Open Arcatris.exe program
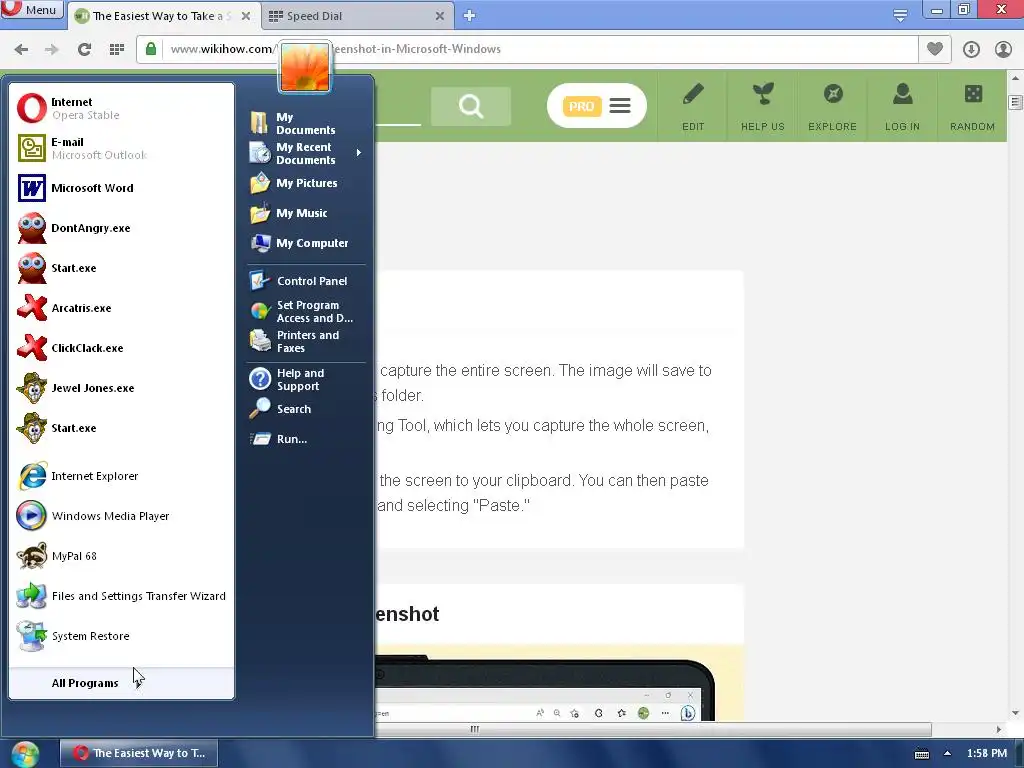Screen dimensions: 1024x768 coord(121,308)
